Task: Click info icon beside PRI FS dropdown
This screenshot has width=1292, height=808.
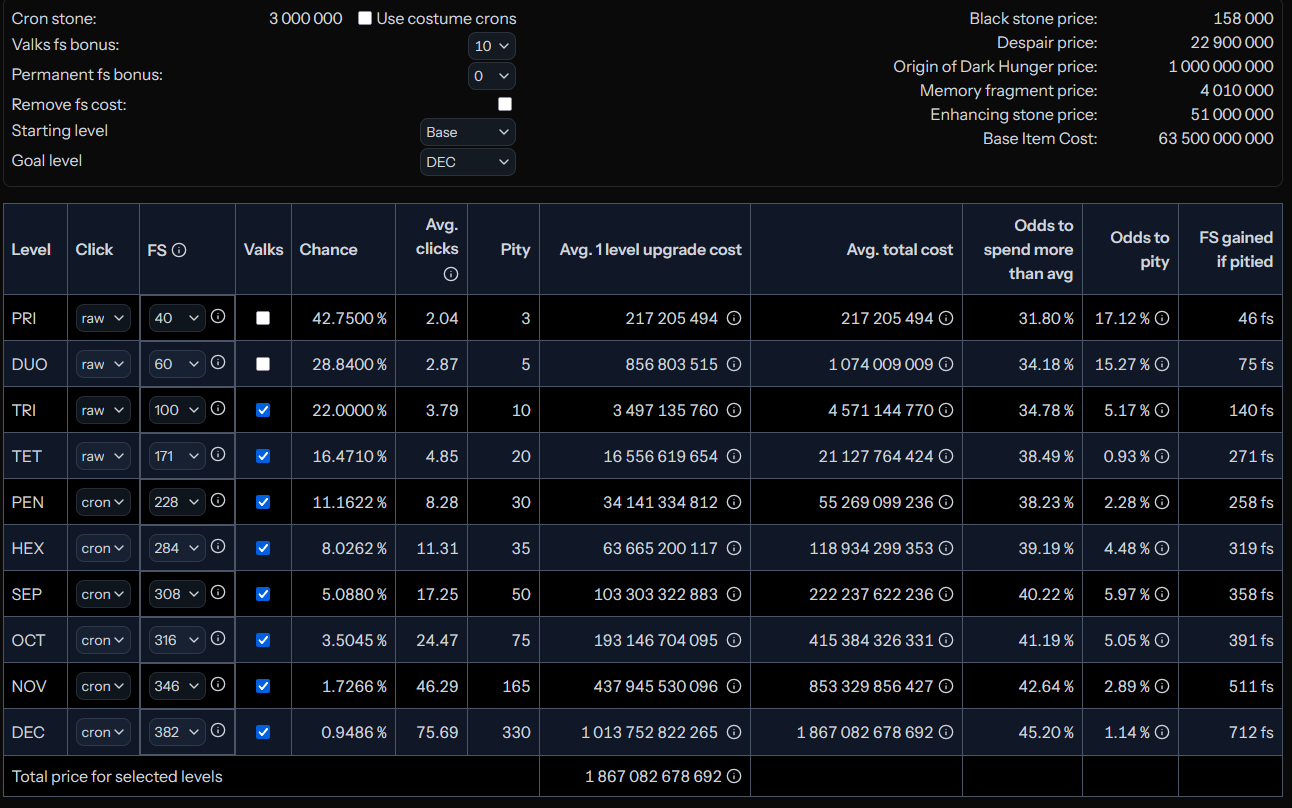Action: coord(218,317)
